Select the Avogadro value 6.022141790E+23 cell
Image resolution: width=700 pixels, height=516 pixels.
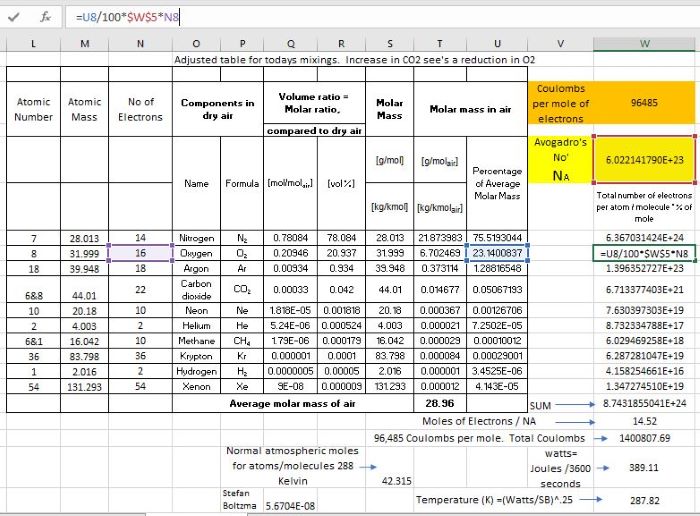tap(644, 160)
